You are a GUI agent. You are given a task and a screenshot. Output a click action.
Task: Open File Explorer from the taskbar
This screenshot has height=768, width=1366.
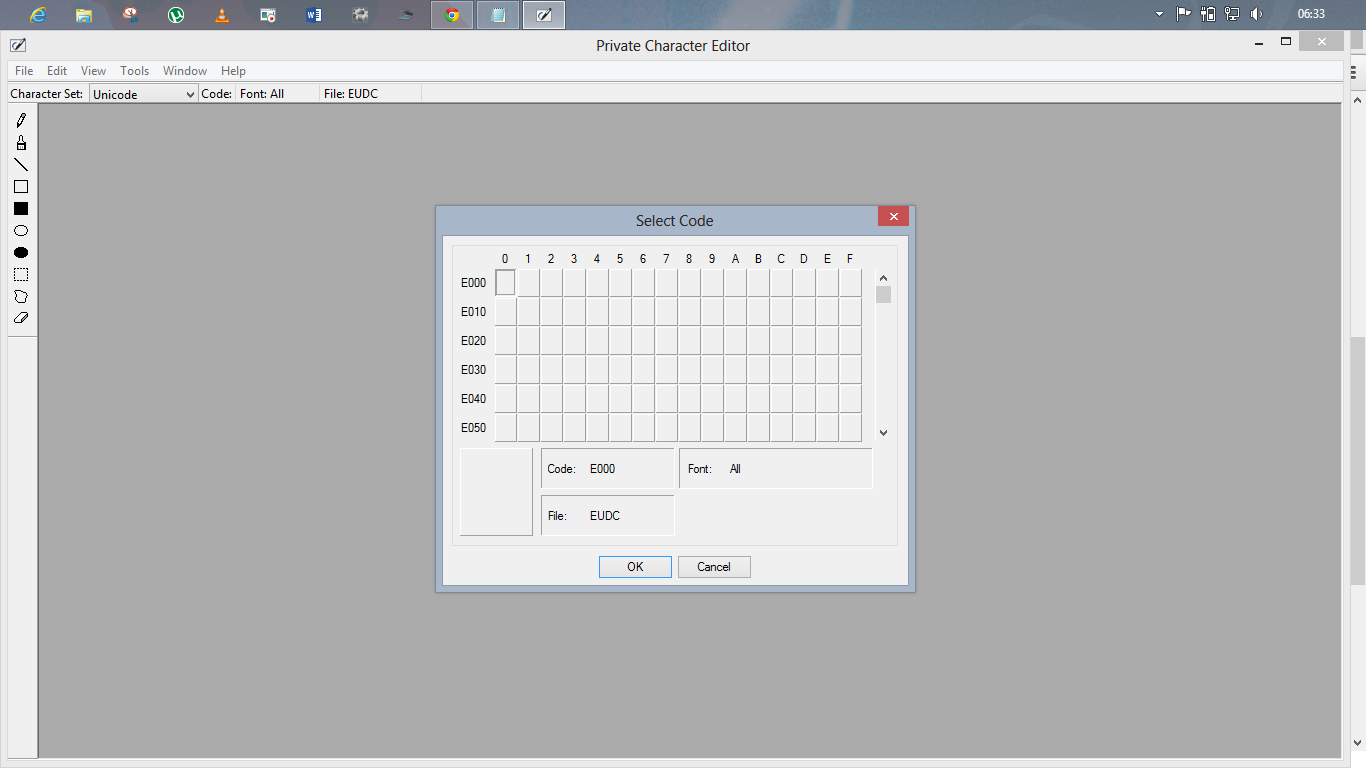tap(84, 15)
